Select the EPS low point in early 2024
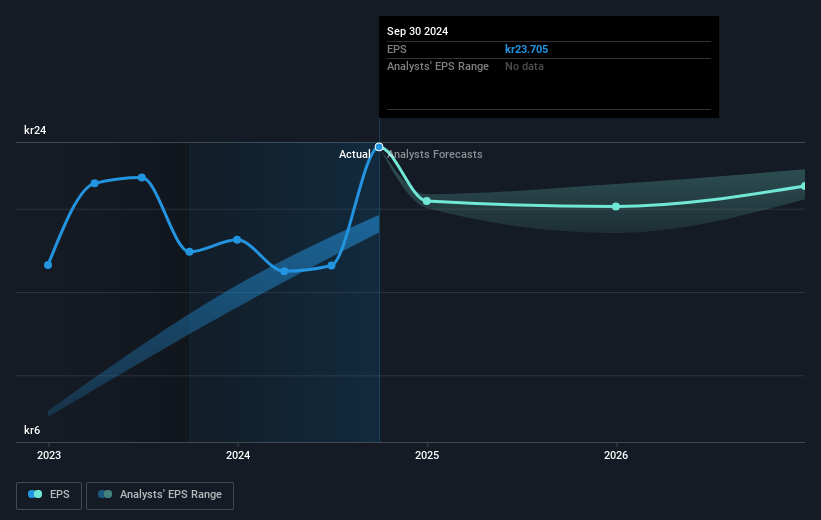This screenshot has width=821, height=520. click(x=284, y=271)
